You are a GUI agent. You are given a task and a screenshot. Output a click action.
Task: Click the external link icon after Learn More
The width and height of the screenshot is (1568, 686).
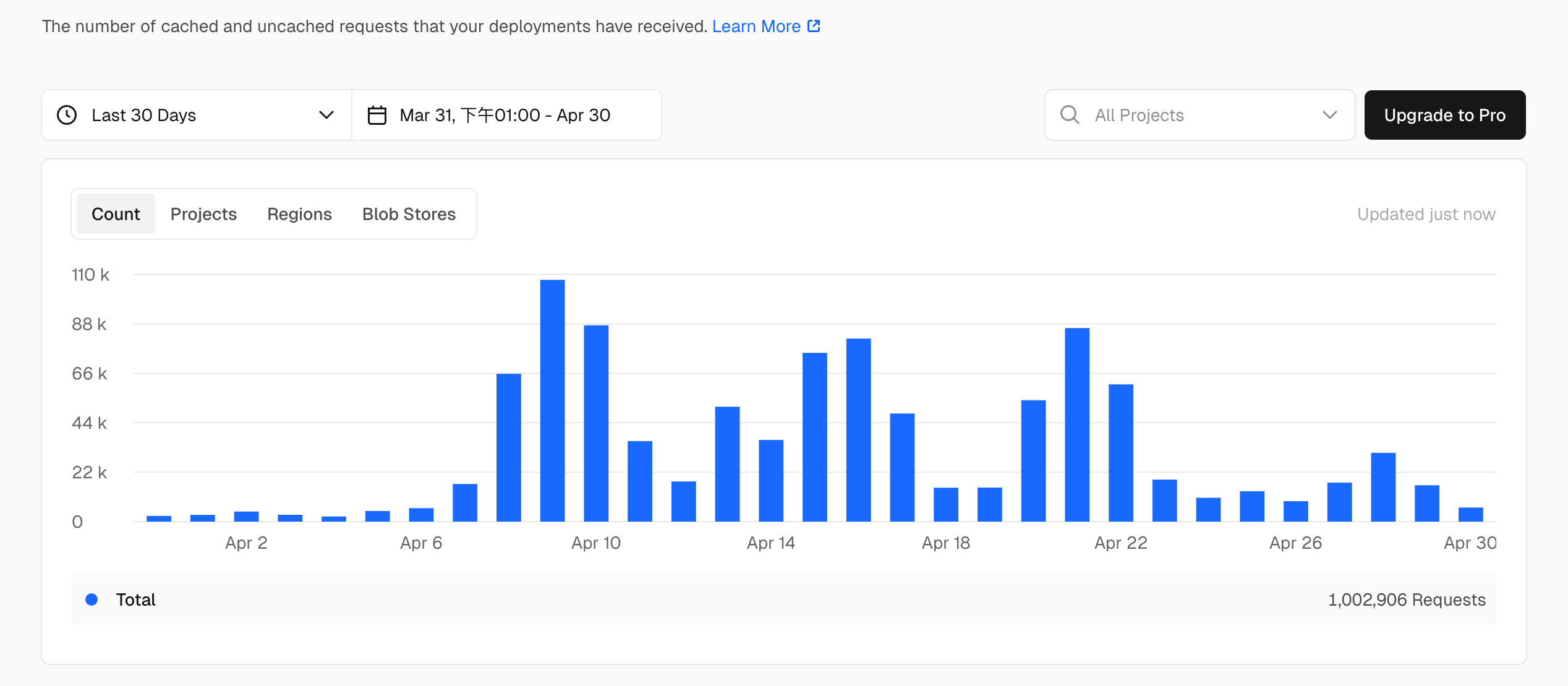[x=814, y=26]
